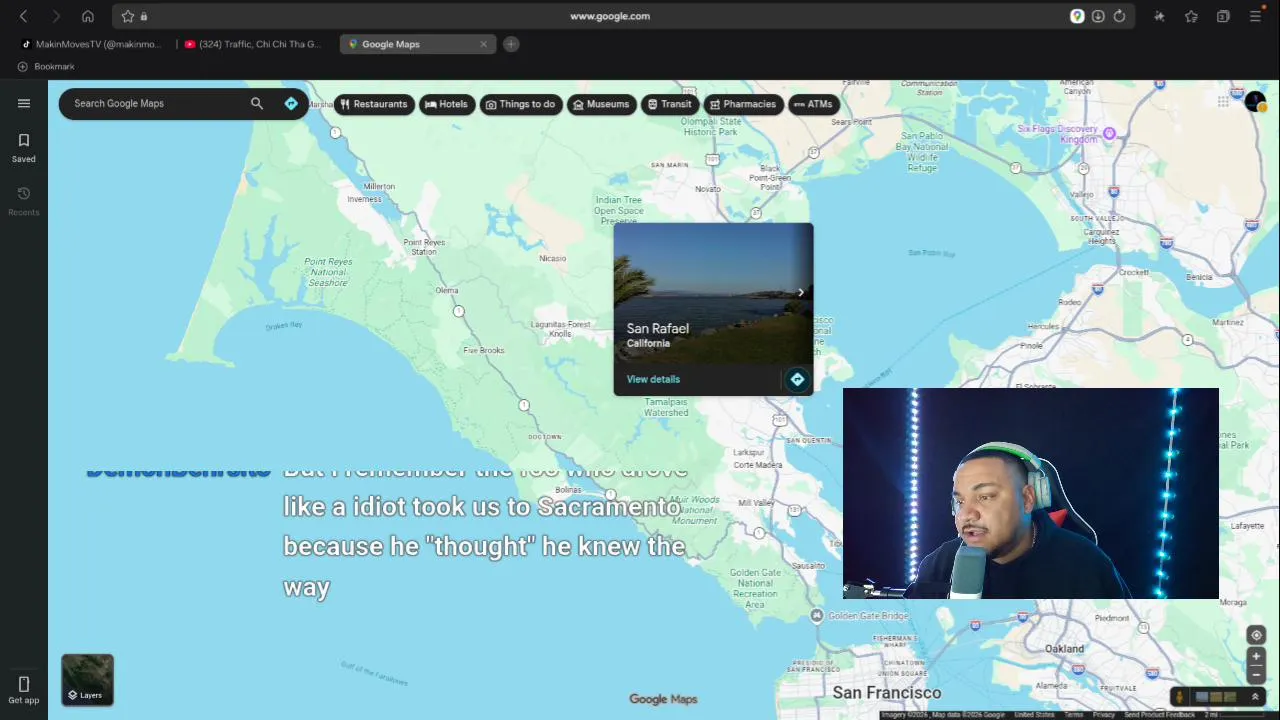Select the Things to do chip
The width and height of the screenshot is (1280, 720).
click(520, 104)
